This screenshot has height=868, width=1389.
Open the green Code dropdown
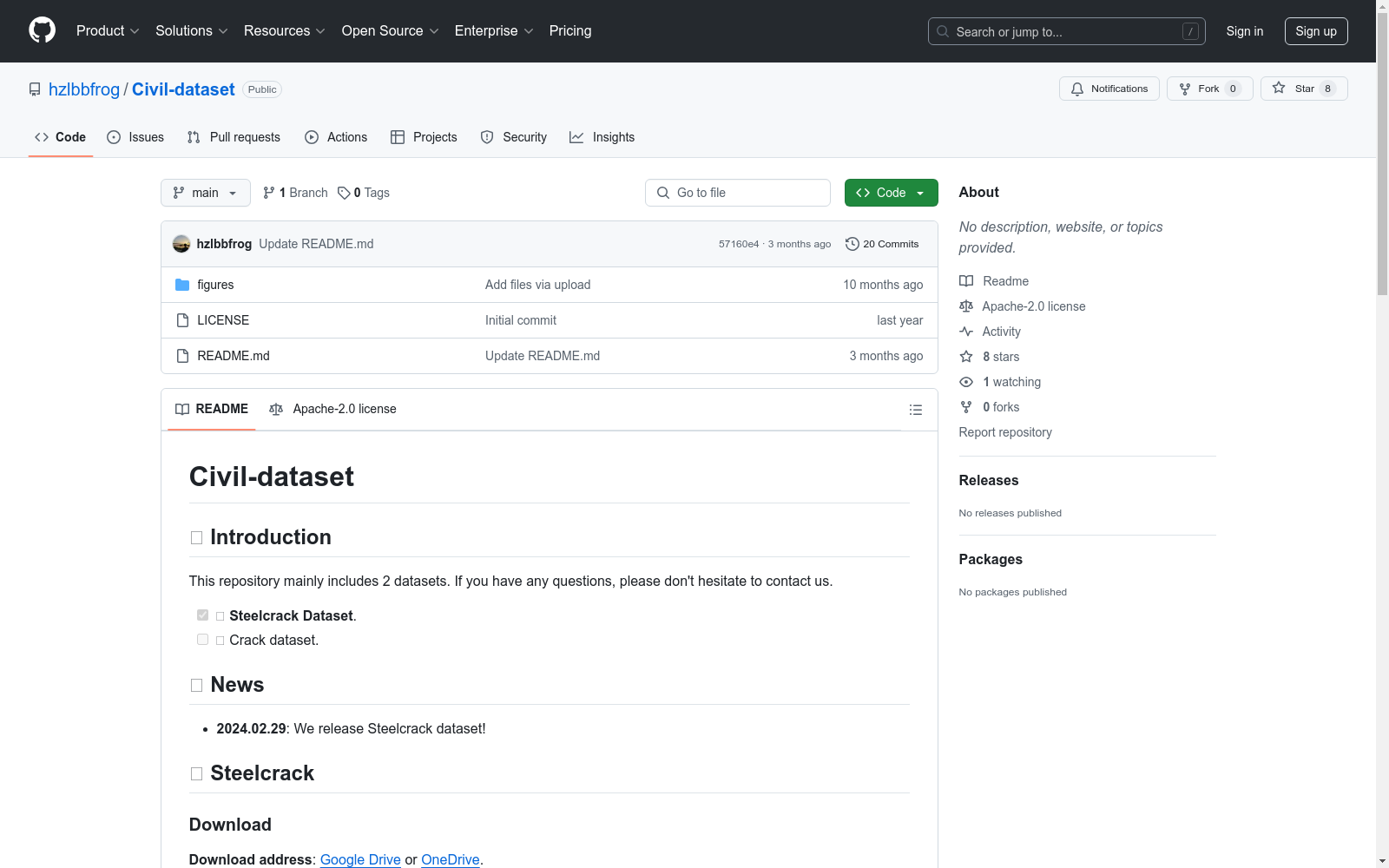point(891,193)
